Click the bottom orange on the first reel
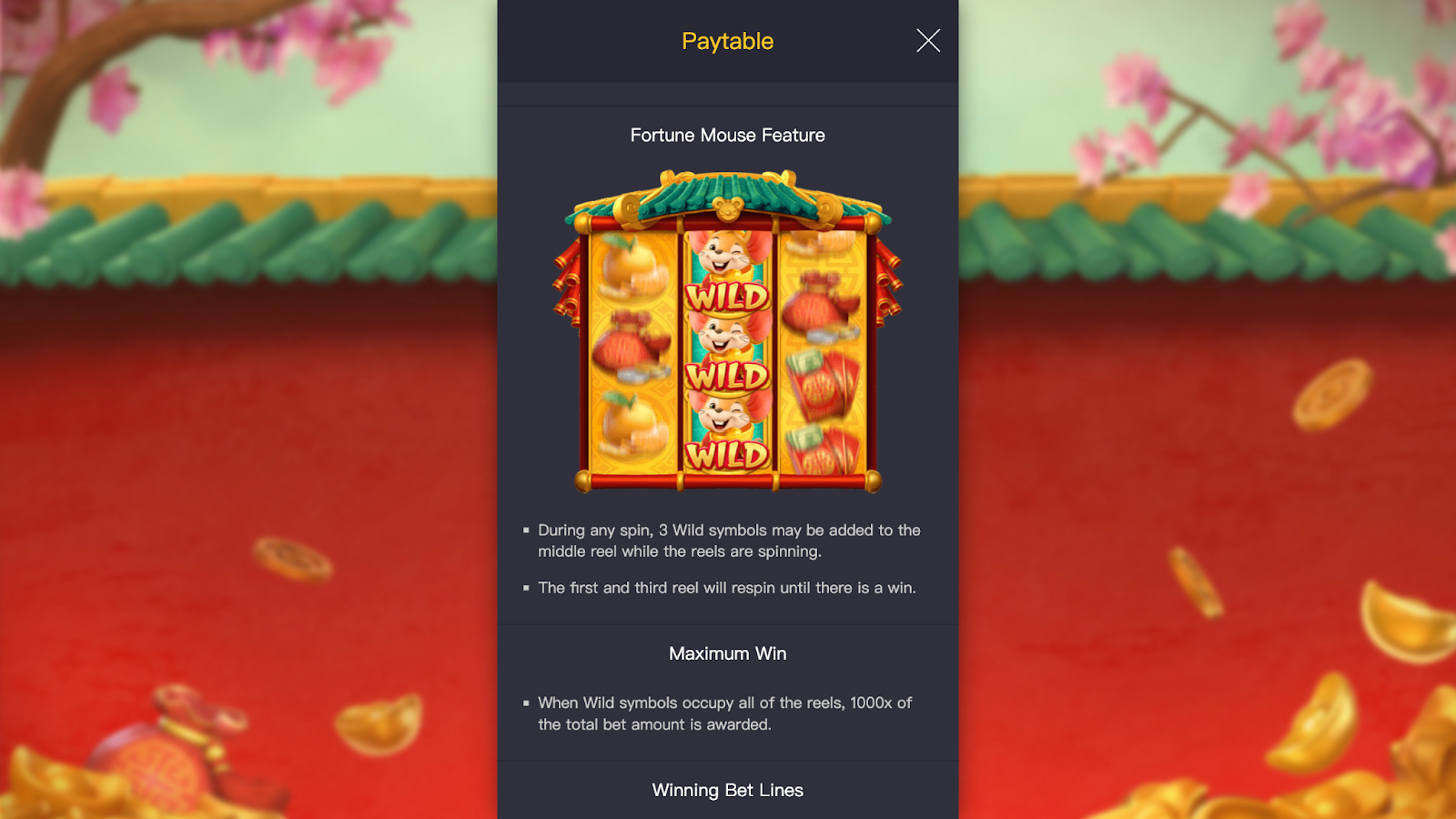Image resolution: width=1456 pixels, height=819 pixels. pos(630,428)
